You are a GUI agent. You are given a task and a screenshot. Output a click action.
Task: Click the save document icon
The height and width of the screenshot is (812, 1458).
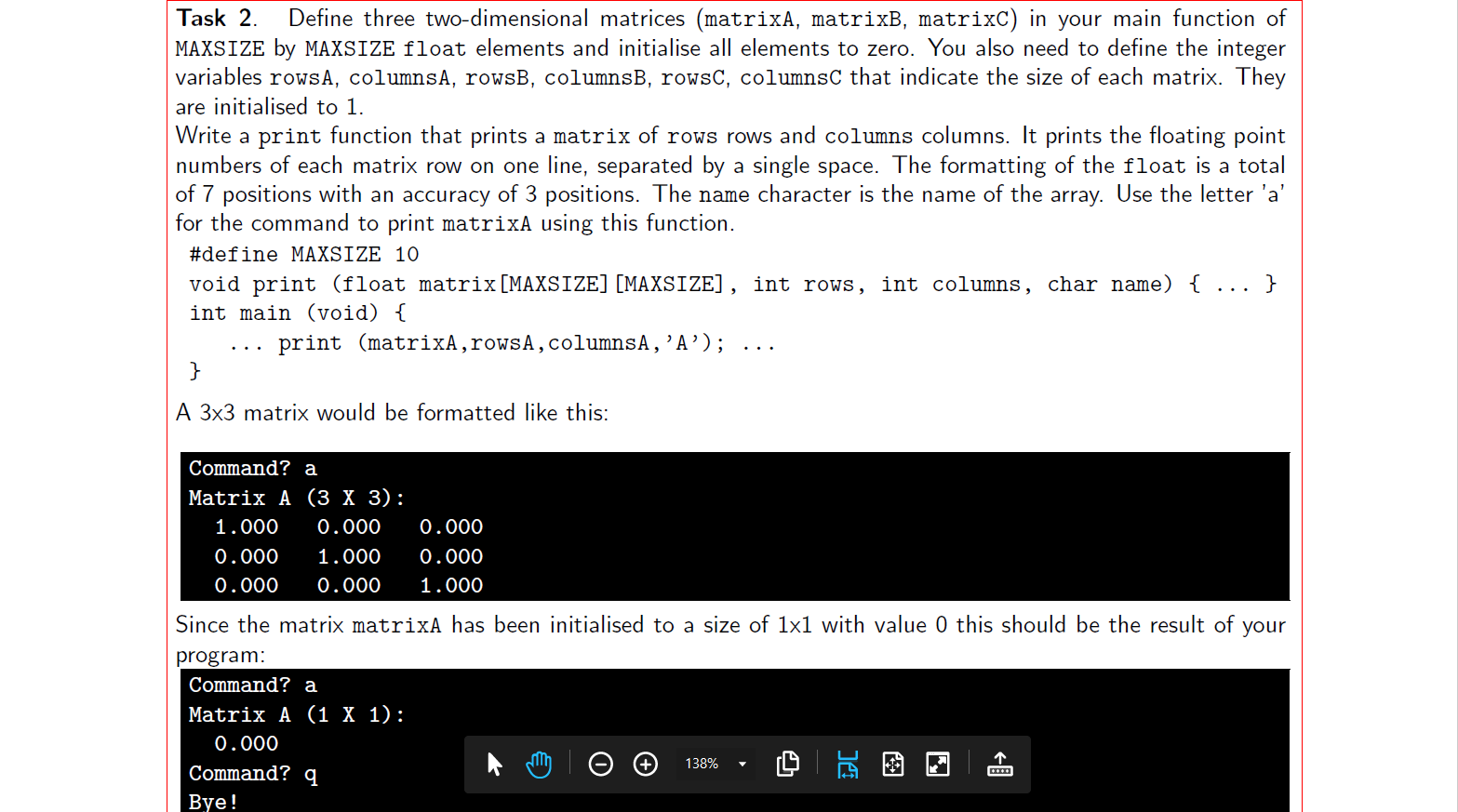point(1000,764)
